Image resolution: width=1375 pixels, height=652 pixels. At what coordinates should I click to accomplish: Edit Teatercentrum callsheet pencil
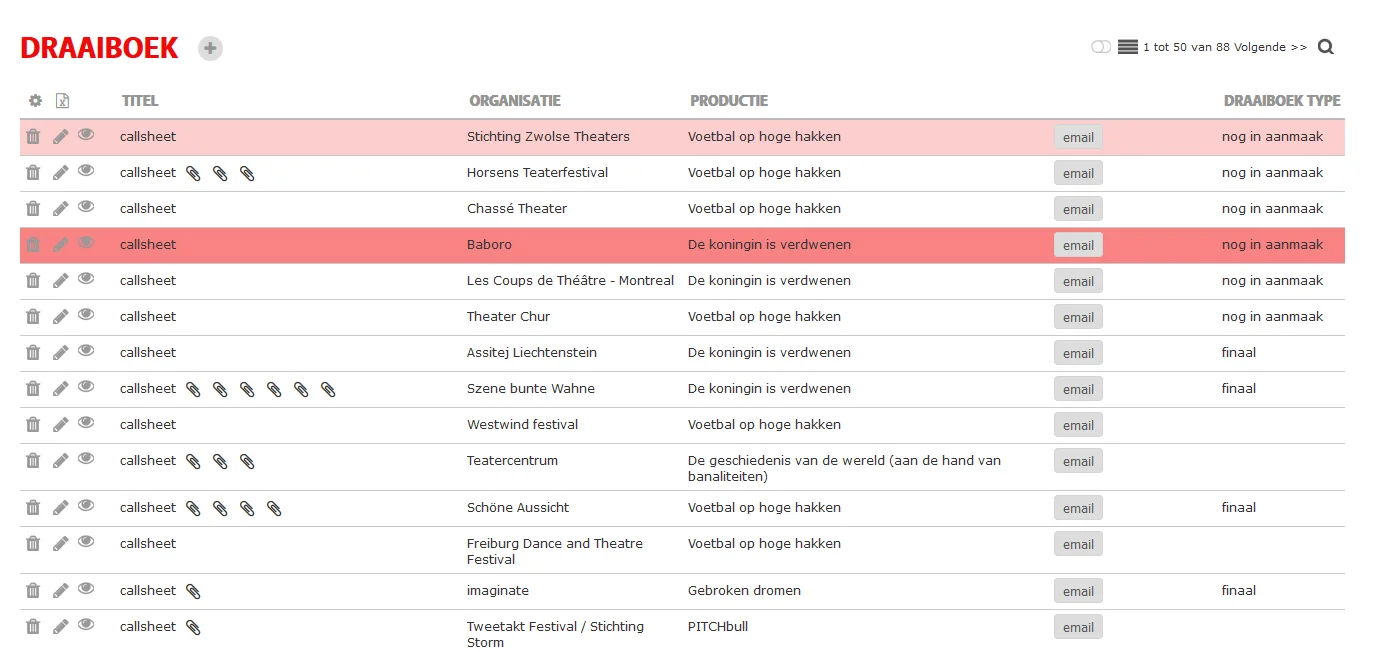coord(61,461)
